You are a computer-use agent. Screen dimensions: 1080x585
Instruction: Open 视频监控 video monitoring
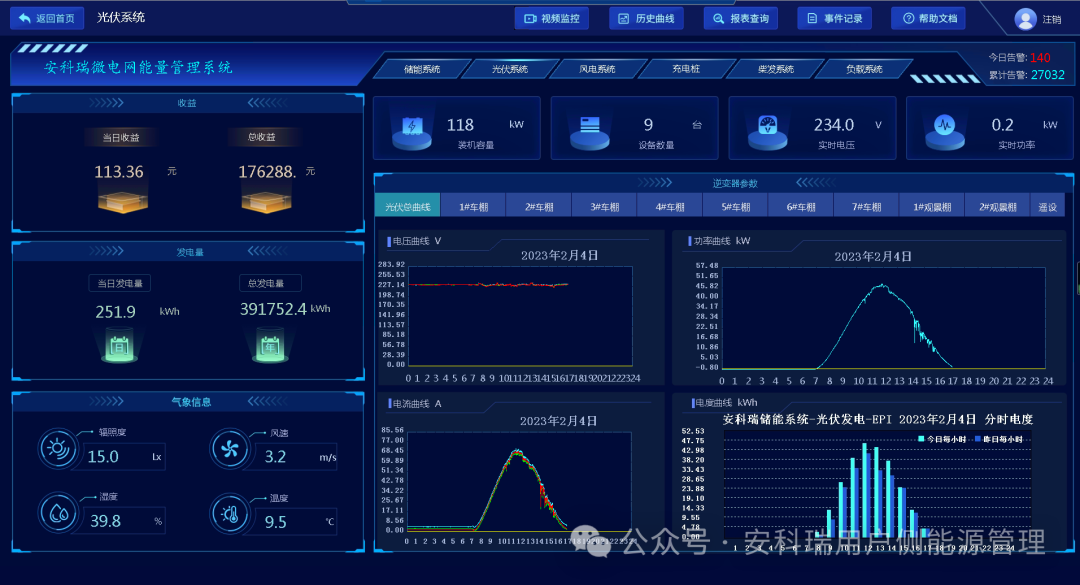tap(552, 19)
